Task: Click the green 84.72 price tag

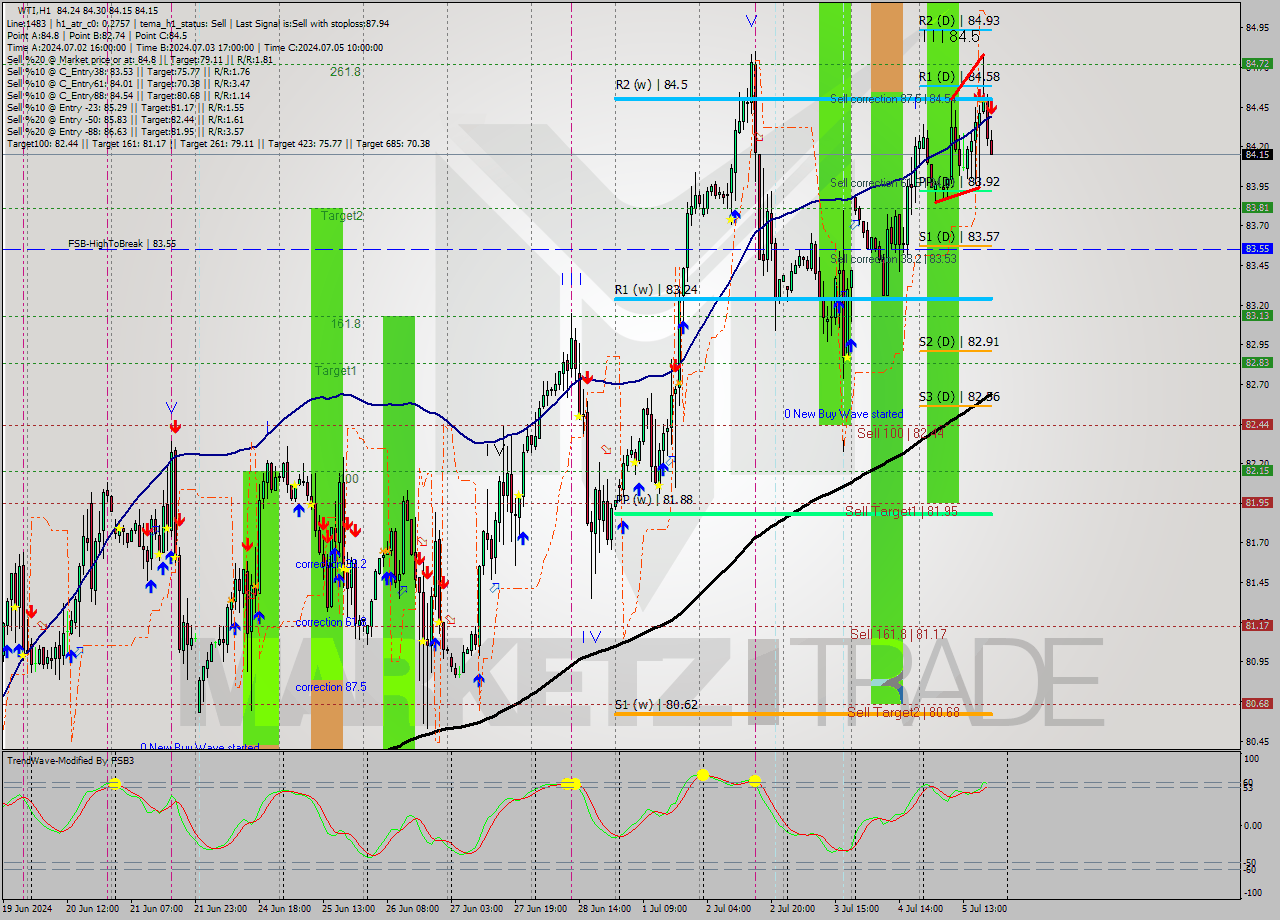Action: 1257,63
